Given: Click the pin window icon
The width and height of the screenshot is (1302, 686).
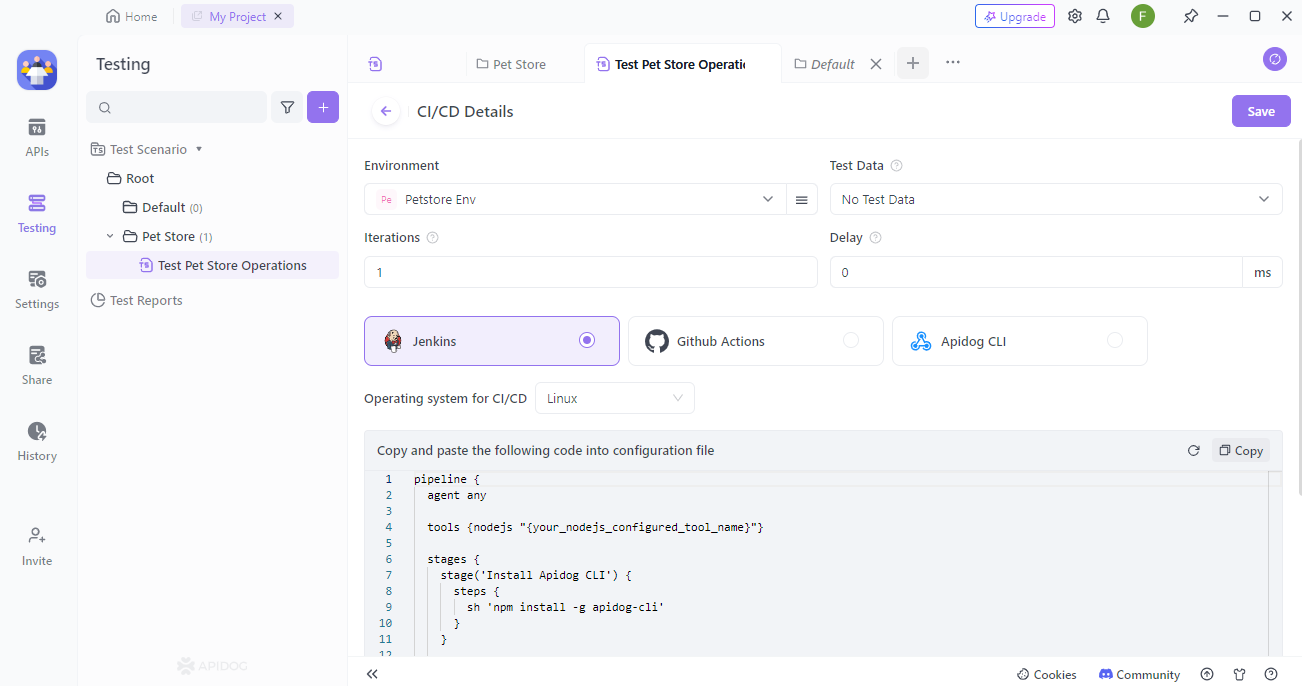Looking at the screenshot, I should (x=1190, y=16).
